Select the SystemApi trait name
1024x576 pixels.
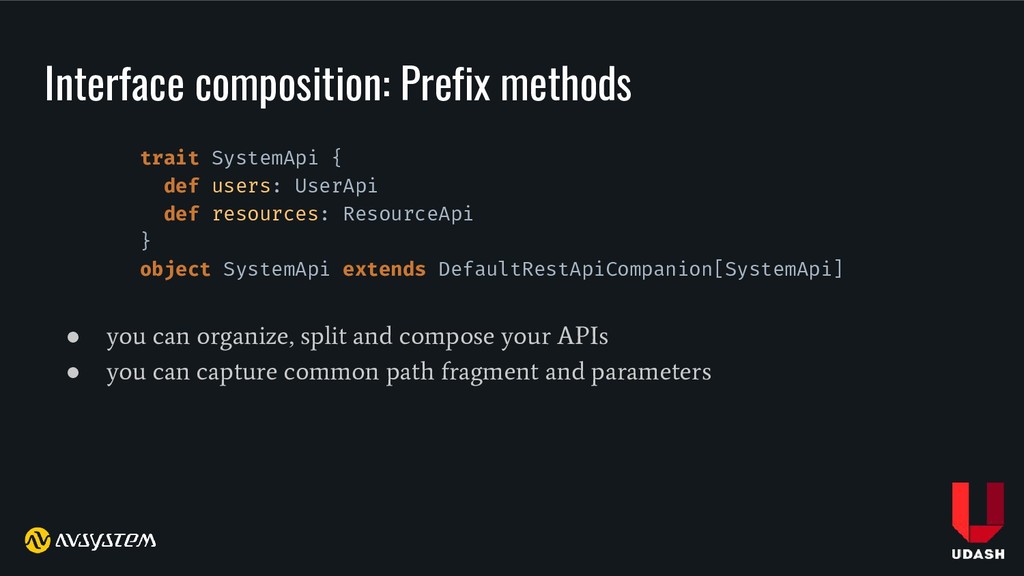coord(264,158)
